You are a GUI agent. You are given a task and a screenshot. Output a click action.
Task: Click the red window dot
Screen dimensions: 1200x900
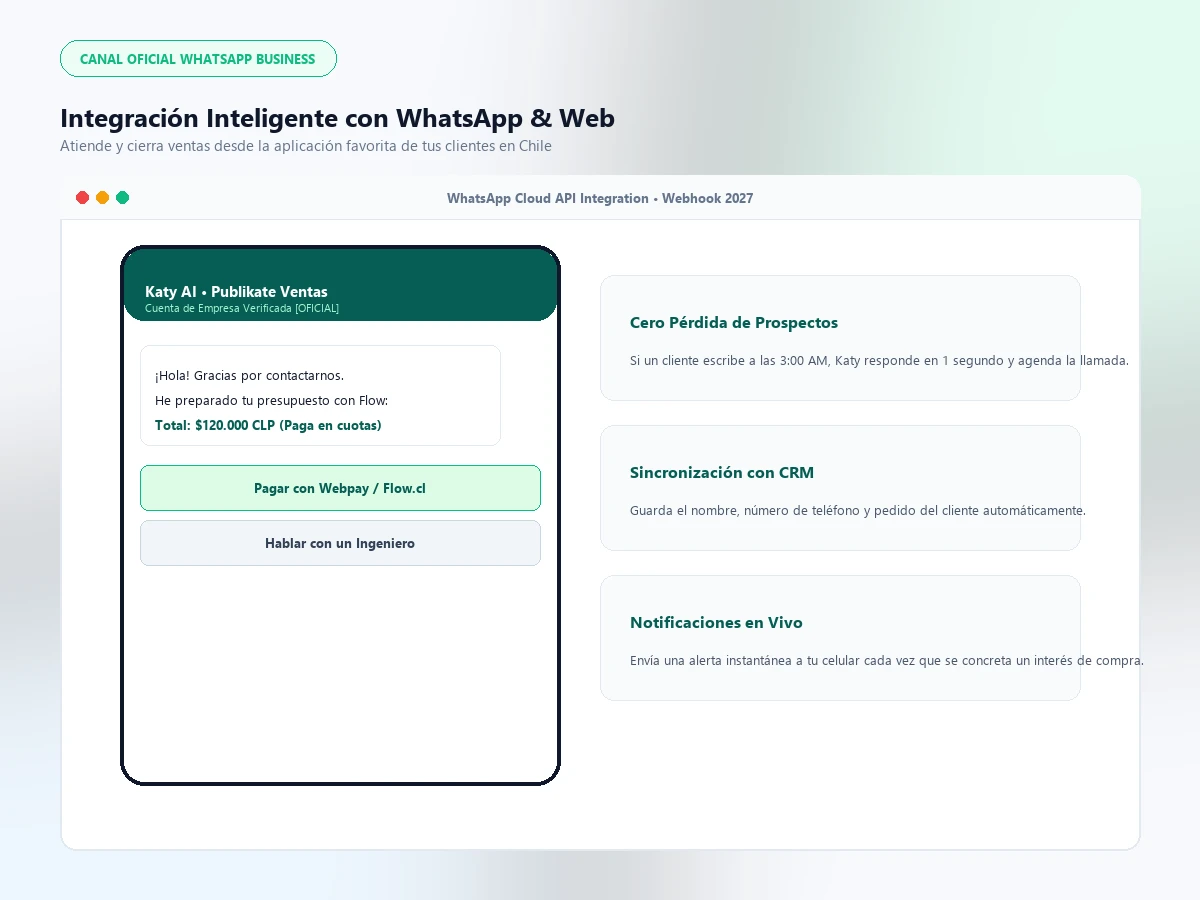point(83,198)
